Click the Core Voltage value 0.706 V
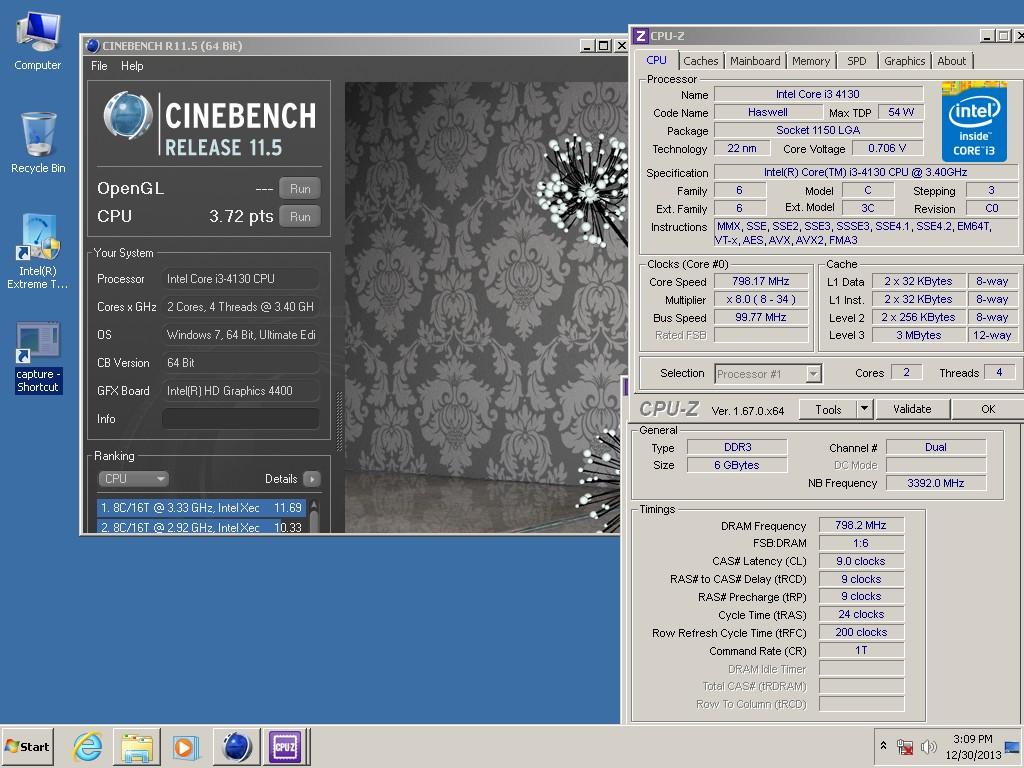This screenshot has height=768, width=1024. point(887,148)
